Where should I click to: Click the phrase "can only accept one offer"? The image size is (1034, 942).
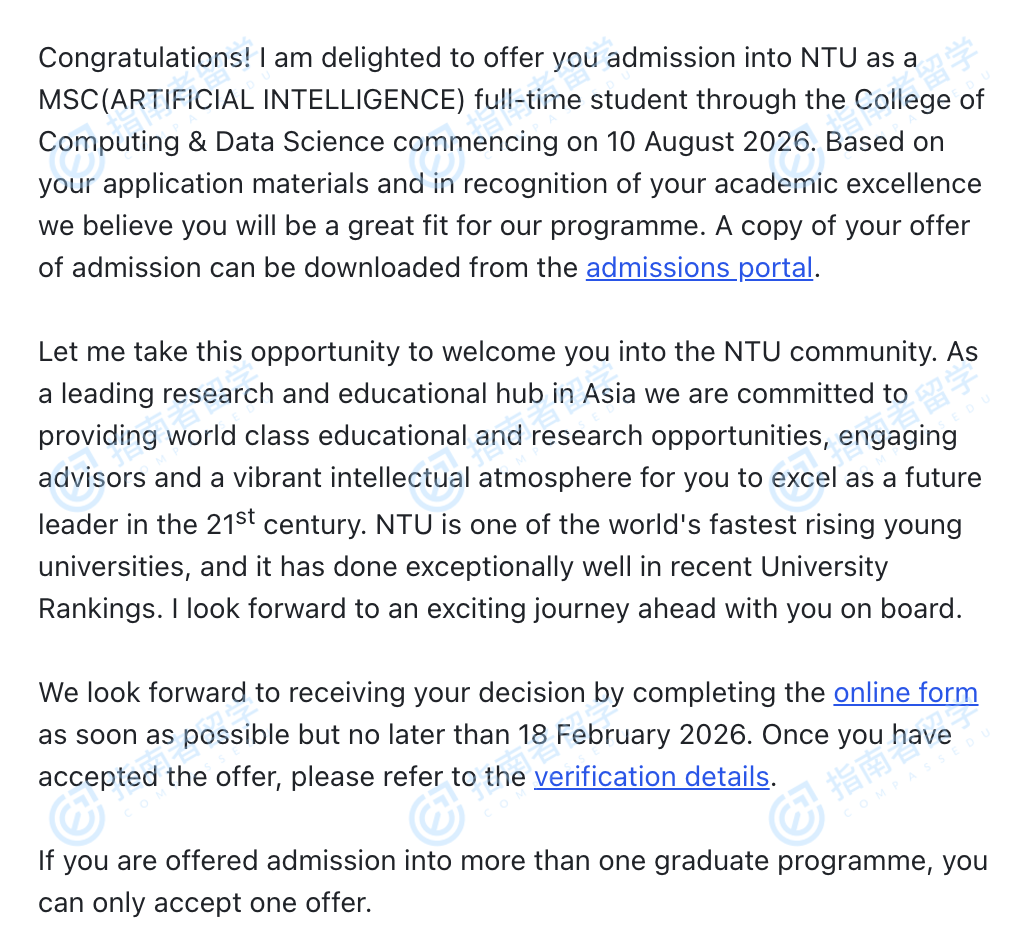(205, 903)
